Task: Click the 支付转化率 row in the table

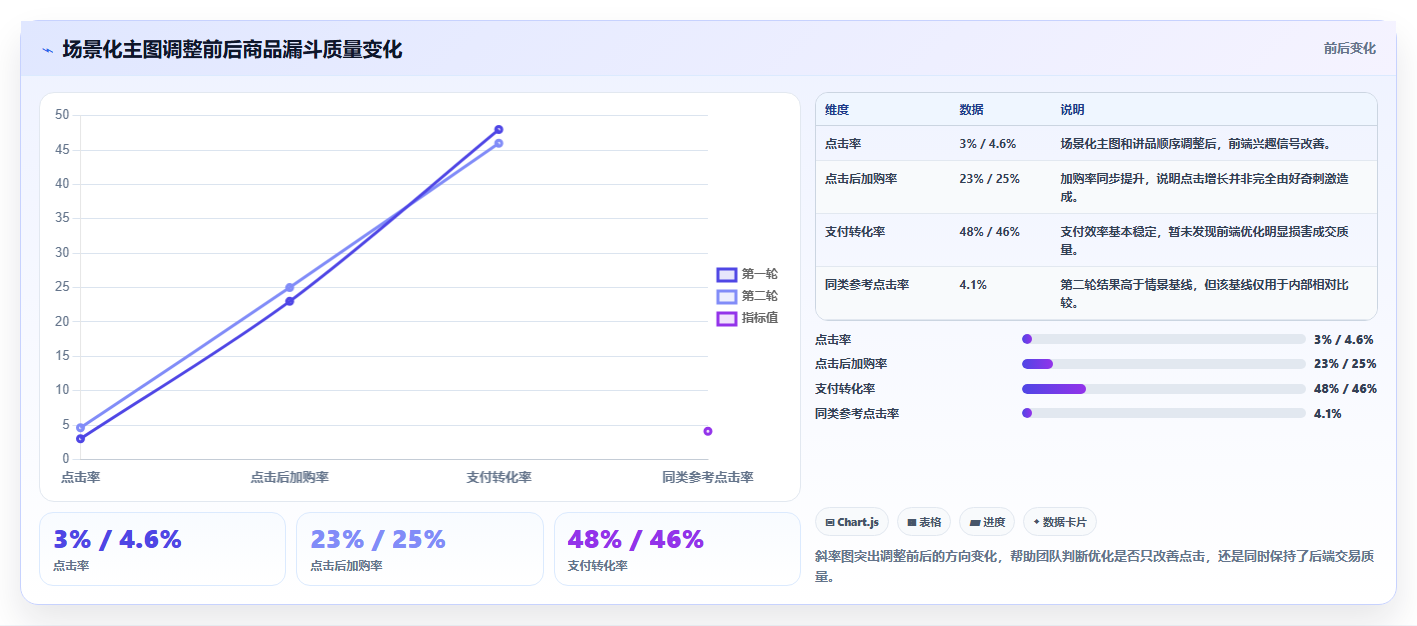Action: (x=1096, y=240)
